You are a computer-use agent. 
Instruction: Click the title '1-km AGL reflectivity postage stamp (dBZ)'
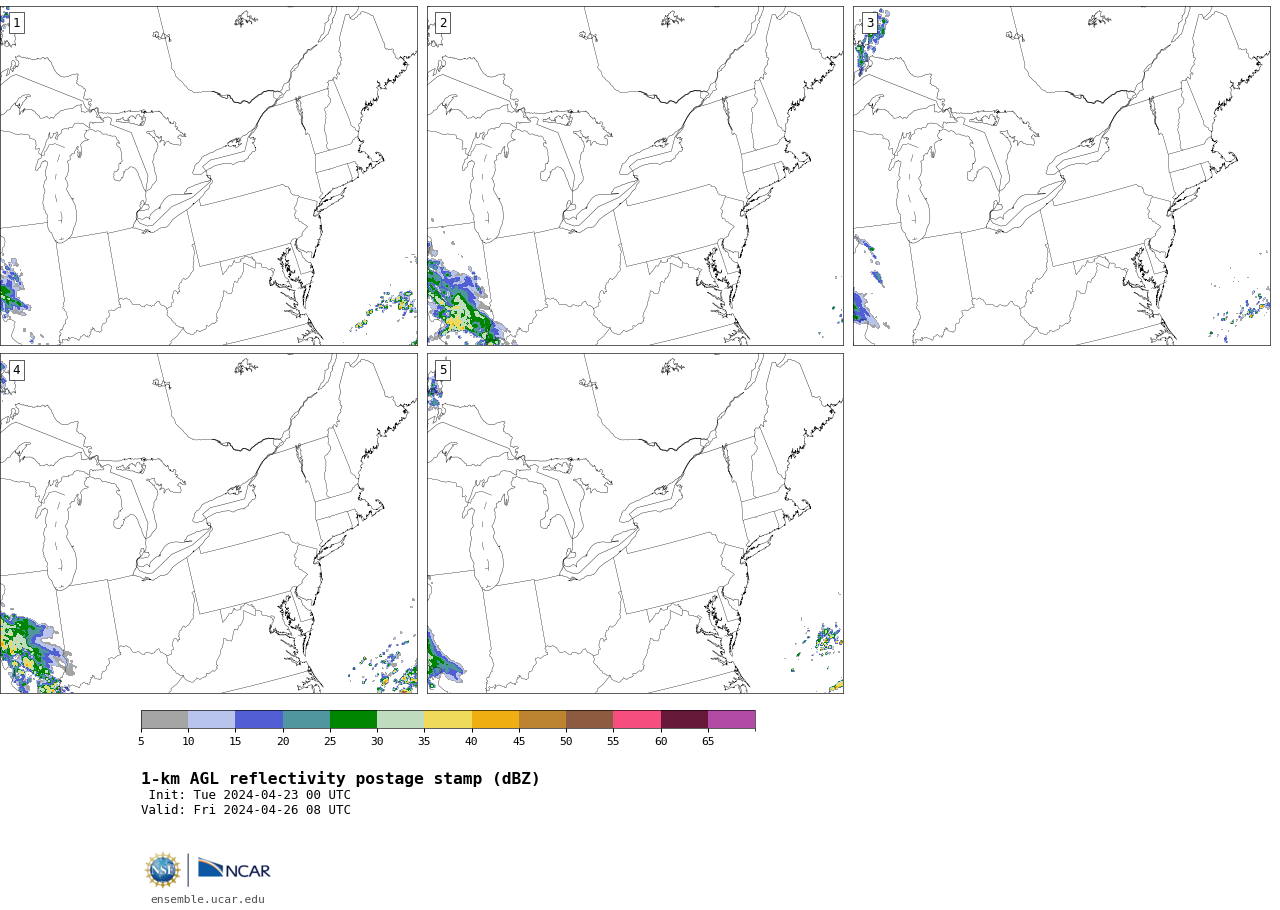340,779
